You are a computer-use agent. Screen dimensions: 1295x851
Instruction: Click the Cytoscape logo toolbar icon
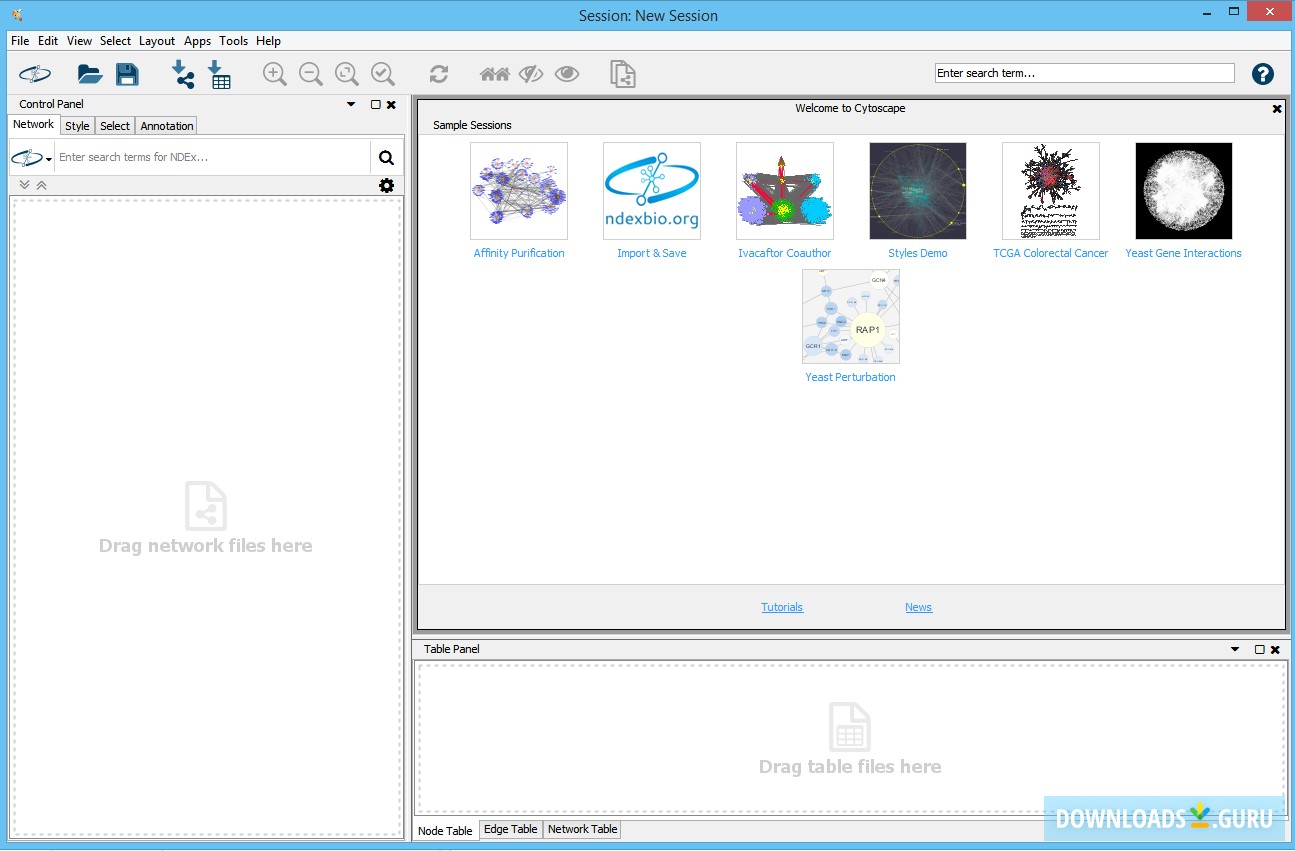35,74
